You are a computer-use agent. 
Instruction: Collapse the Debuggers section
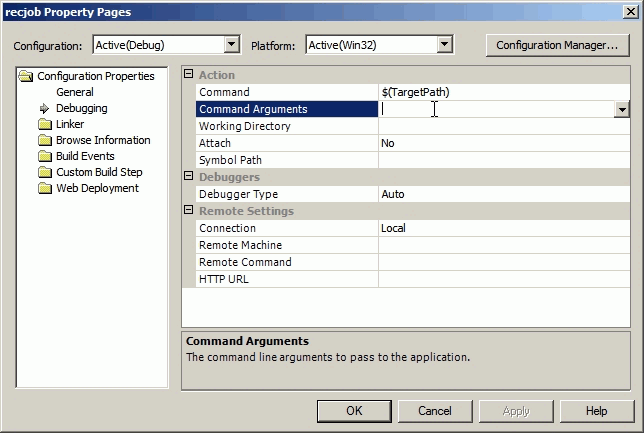tap(189, 177)
